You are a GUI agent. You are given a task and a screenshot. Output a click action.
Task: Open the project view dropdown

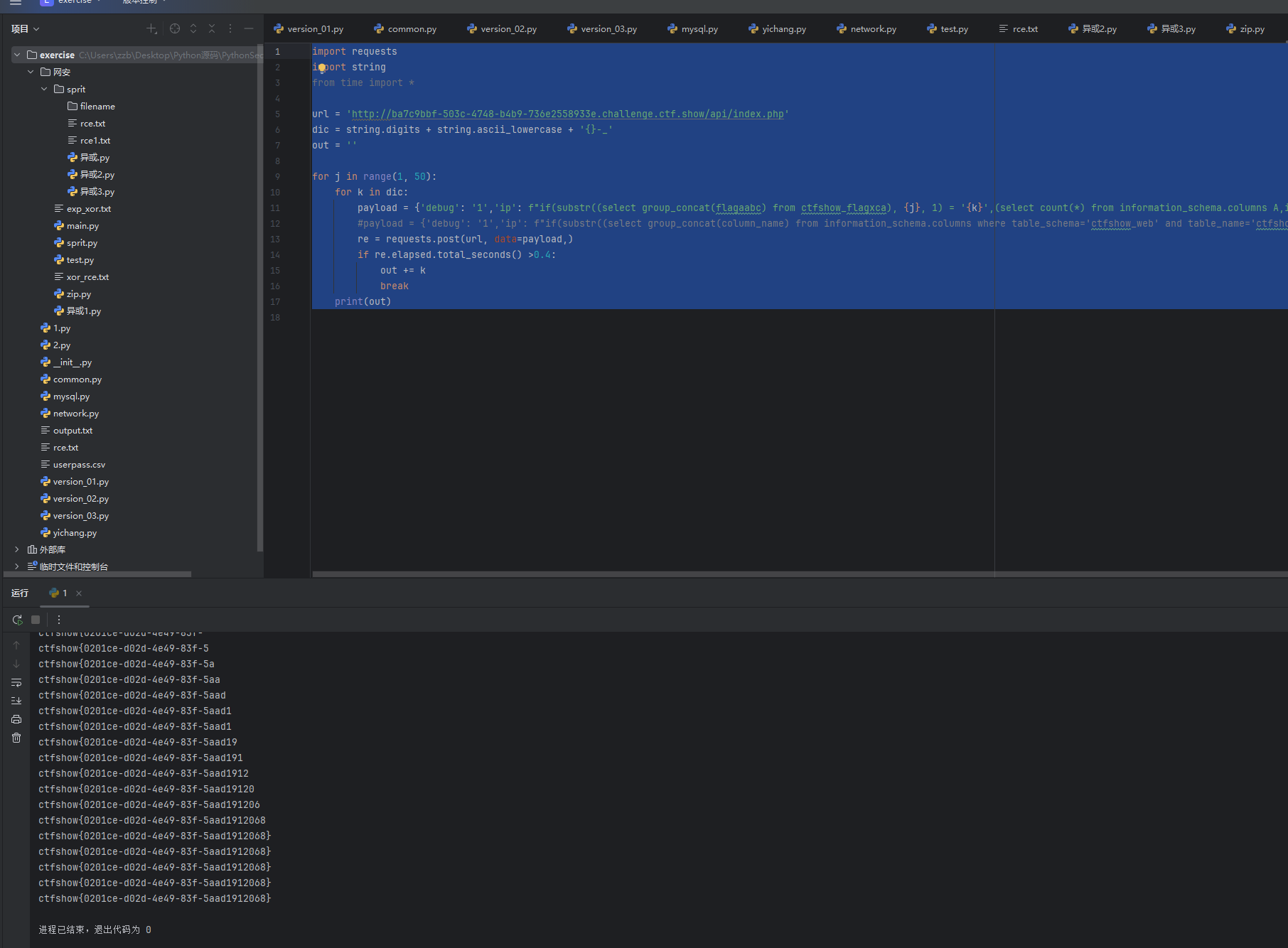[x=26, y=29]
